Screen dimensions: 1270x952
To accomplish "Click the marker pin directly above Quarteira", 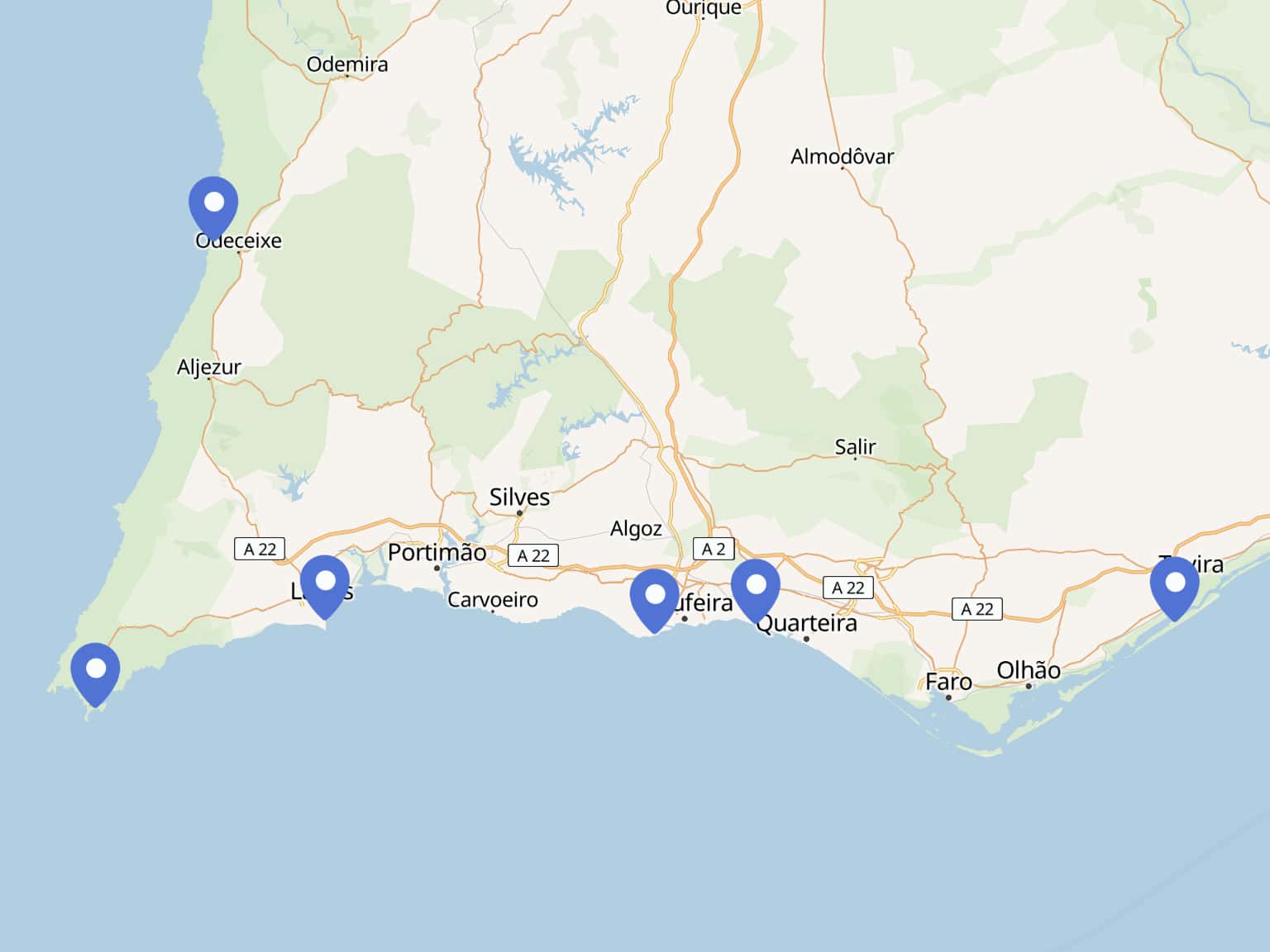I will (x=756, y=588).
